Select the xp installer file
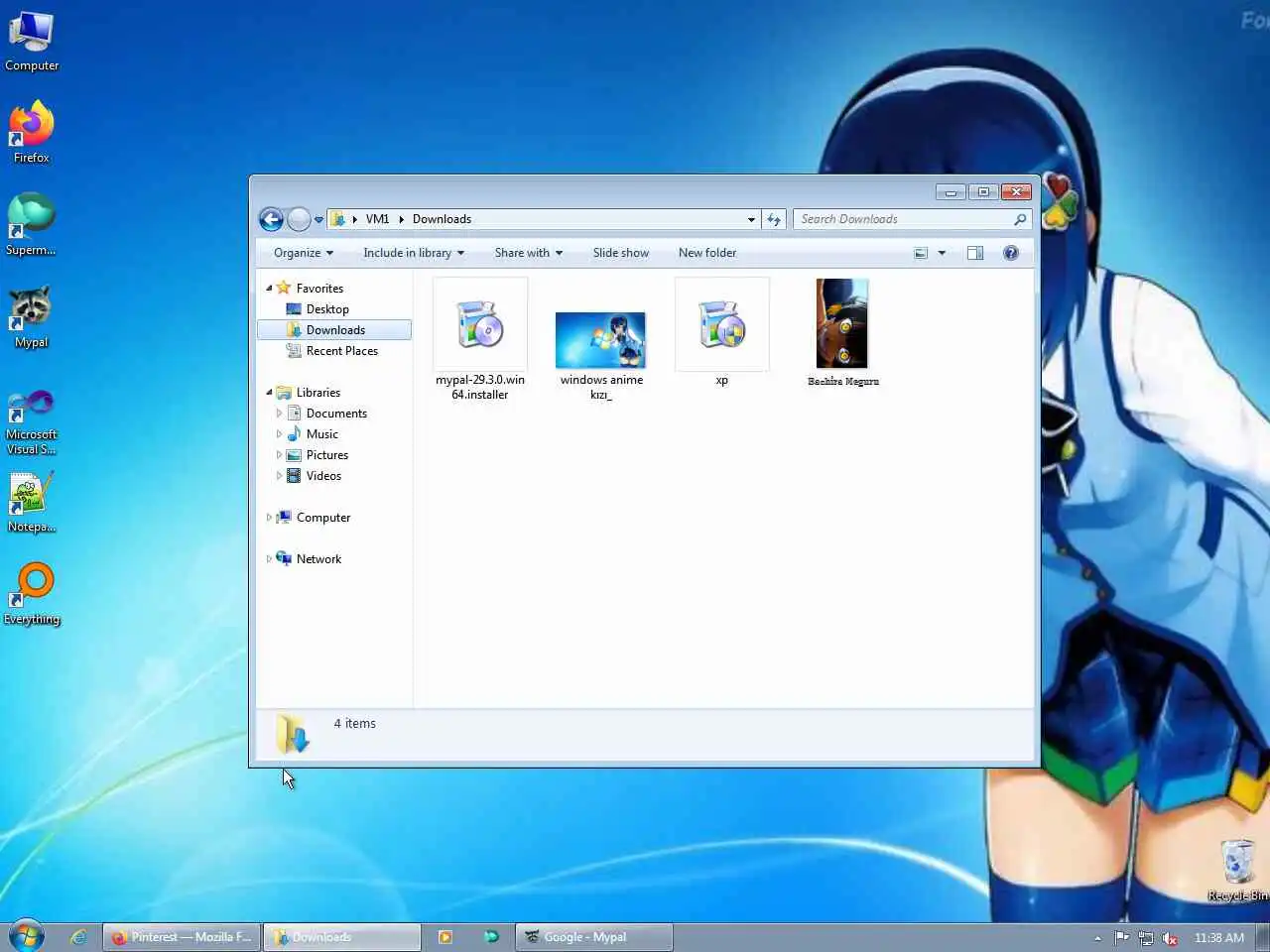 (722, 332)
